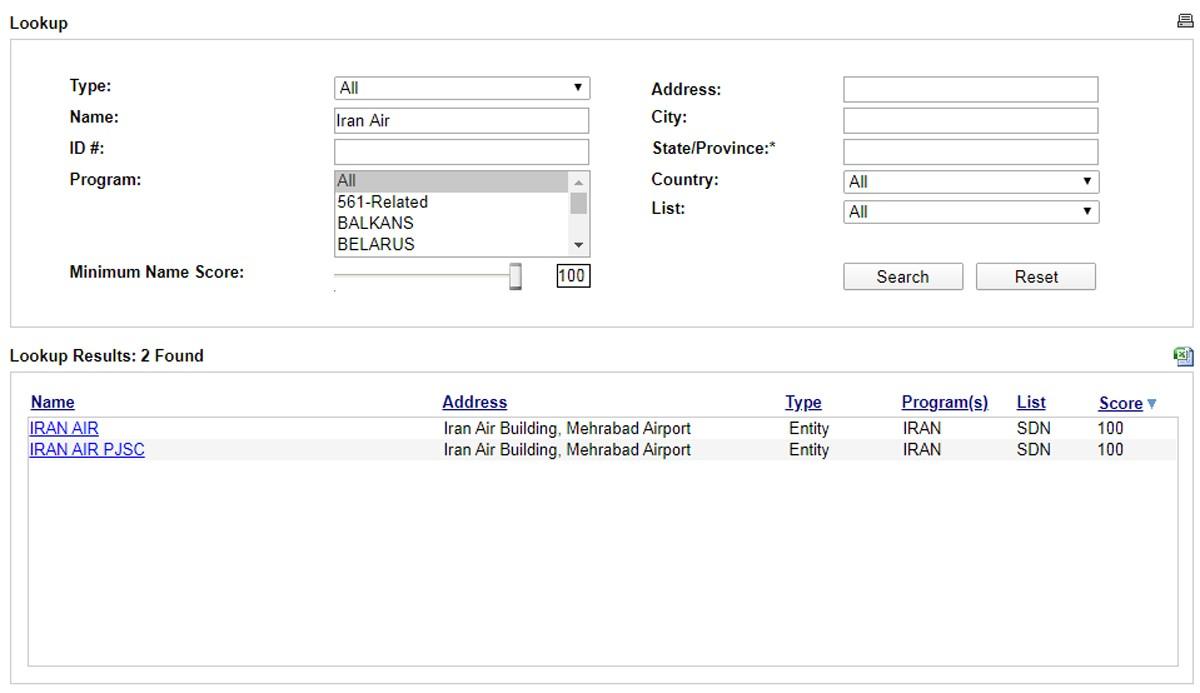Sort results by the Program(s) column header
Image resolution: width=1200 pixels, height=693 pixels.
[945, 402]
